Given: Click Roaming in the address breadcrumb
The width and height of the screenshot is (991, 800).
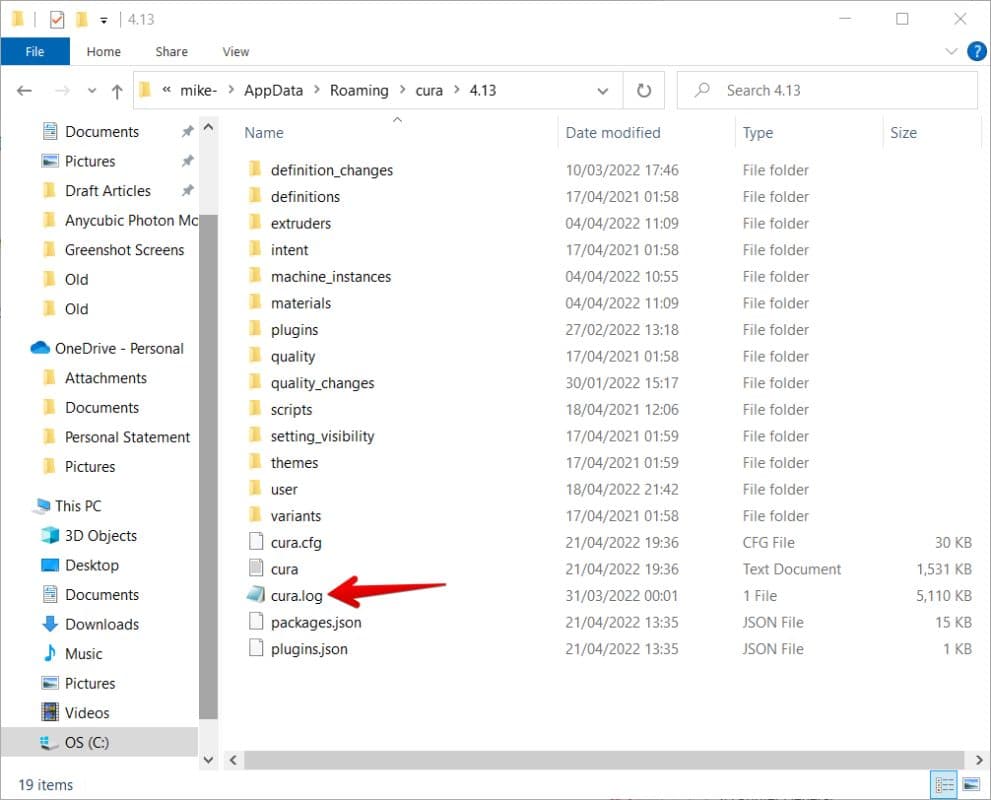Looking at the screenshot, I should tap(359, 91).
